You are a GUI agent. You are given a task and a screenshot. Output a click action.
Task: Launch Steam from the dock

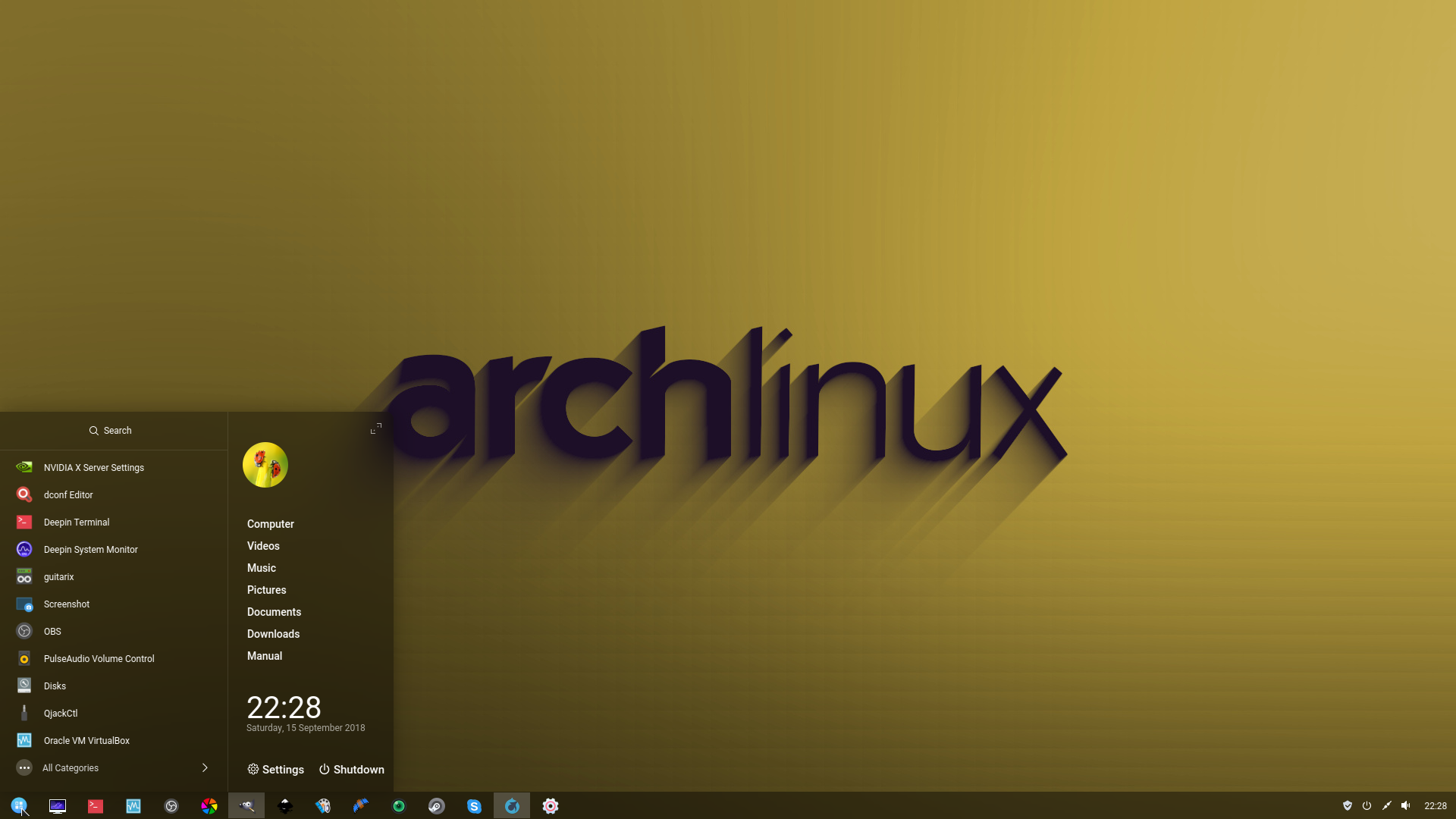coord(437,805)
